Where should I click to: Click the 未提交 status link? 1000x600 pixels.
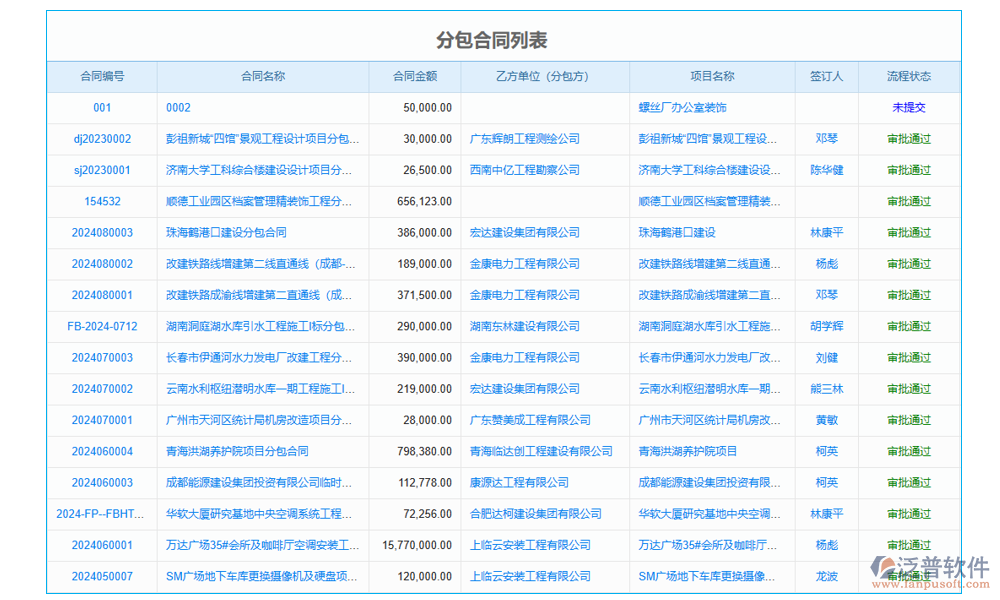pyautogui.click(x=908, y=108)
